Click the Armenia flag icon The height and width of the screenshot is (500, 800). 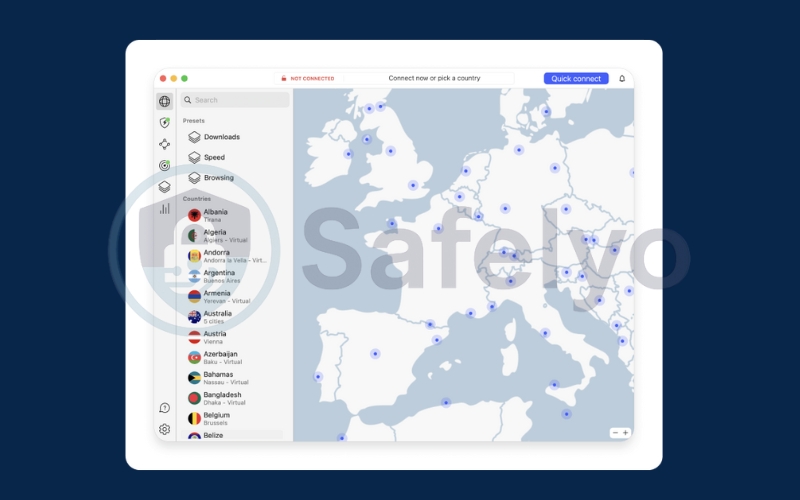(x=194, y=296)
